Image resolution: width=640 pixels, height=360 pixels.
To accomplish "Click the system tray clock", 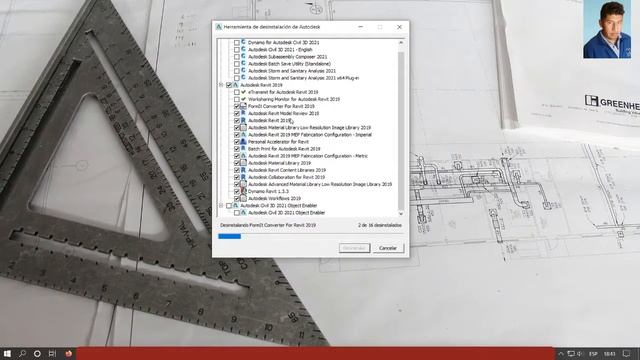I will point(609,353).
